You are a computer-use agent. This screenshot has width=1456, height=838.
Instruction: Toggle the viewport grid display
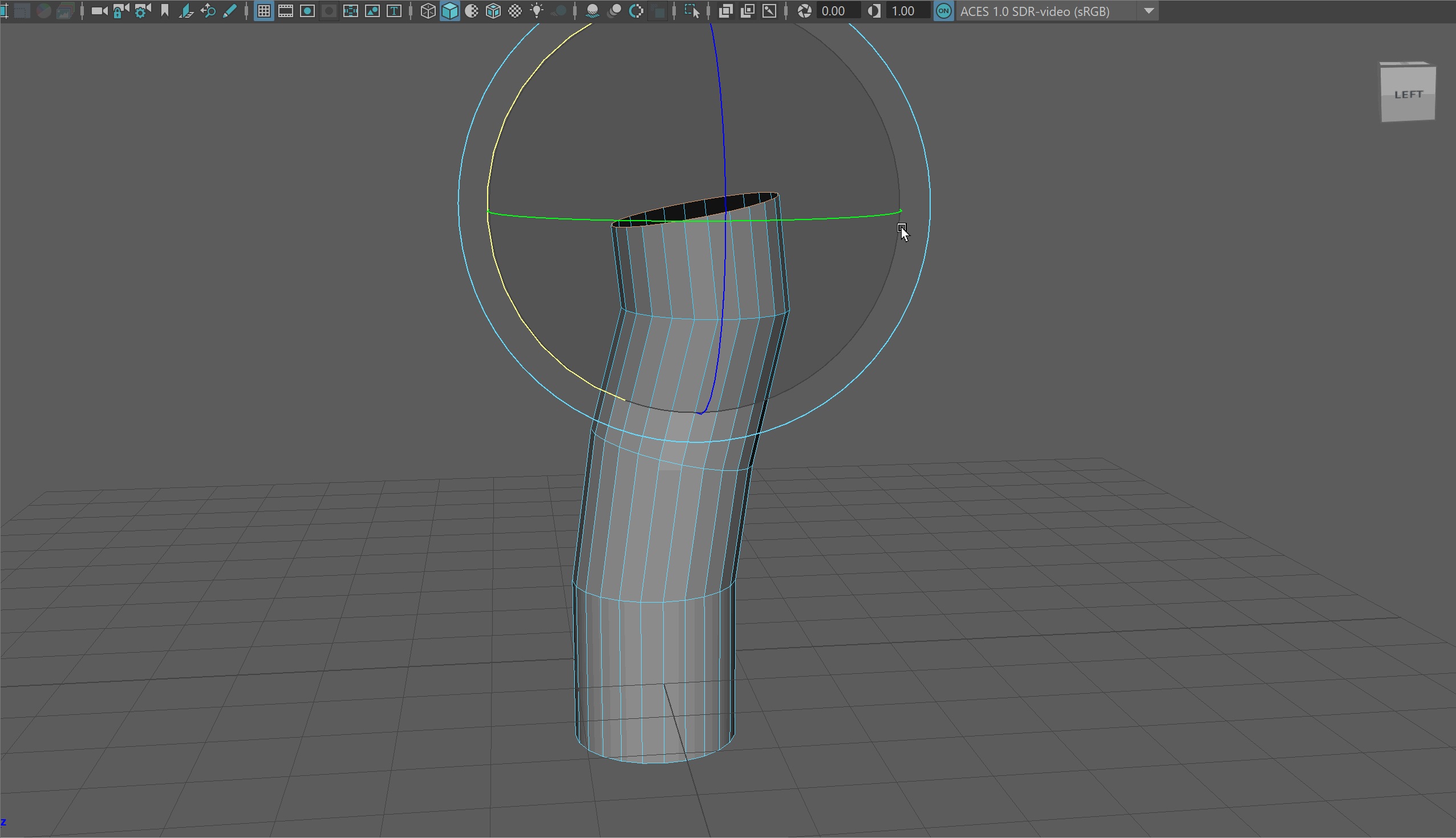[263, 11]
